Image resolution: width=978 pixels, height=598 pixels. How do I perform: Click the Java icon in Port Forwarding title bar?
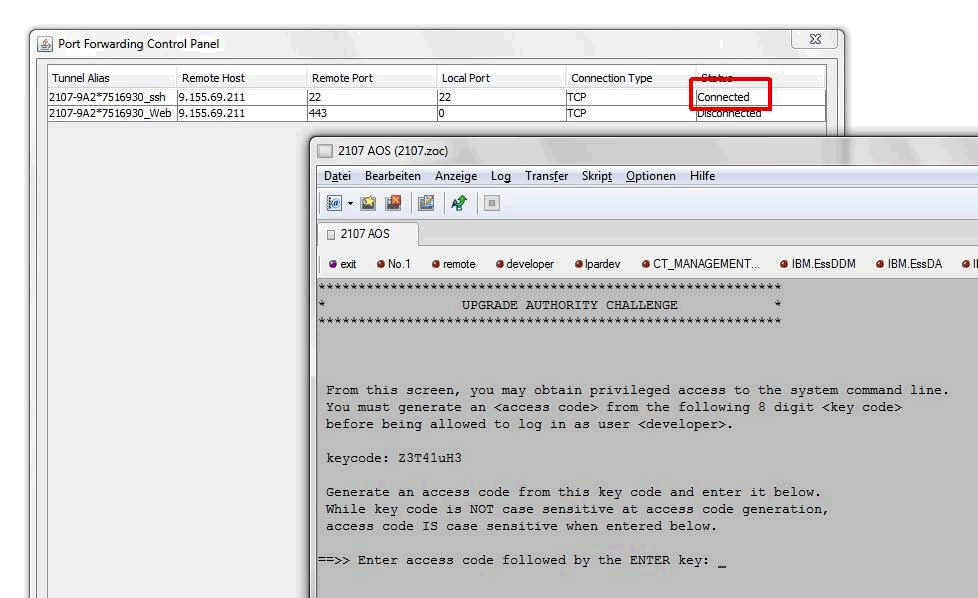coord(45,44)
